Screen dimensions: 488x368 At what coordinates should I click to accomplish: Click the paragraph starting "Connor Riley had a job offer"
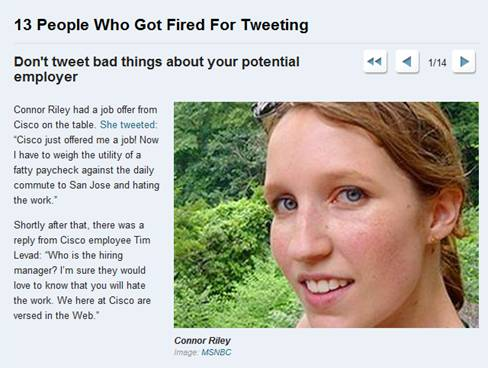pos(86,155)
